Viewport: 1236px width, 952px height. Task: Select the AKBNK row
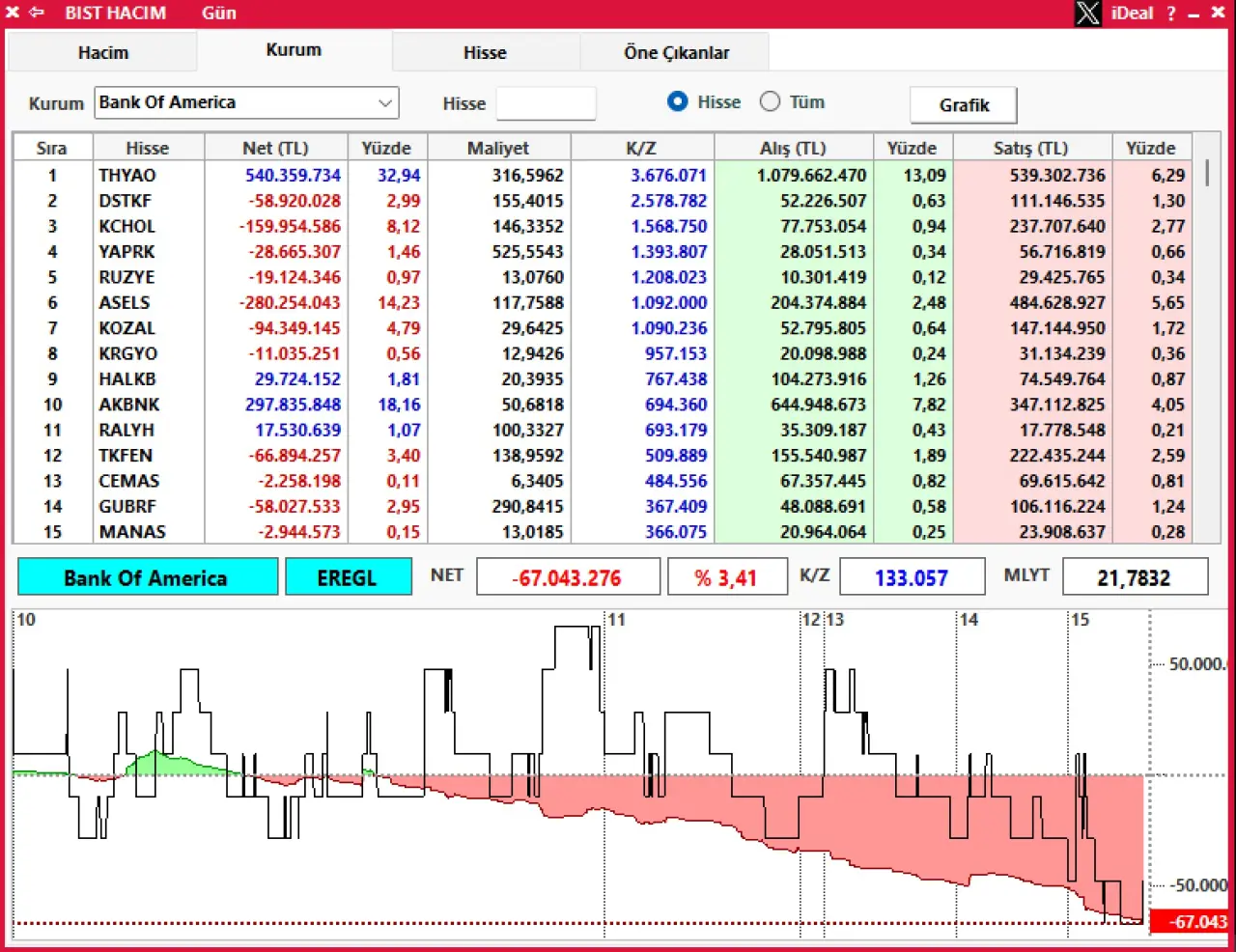tap(603, 405)
